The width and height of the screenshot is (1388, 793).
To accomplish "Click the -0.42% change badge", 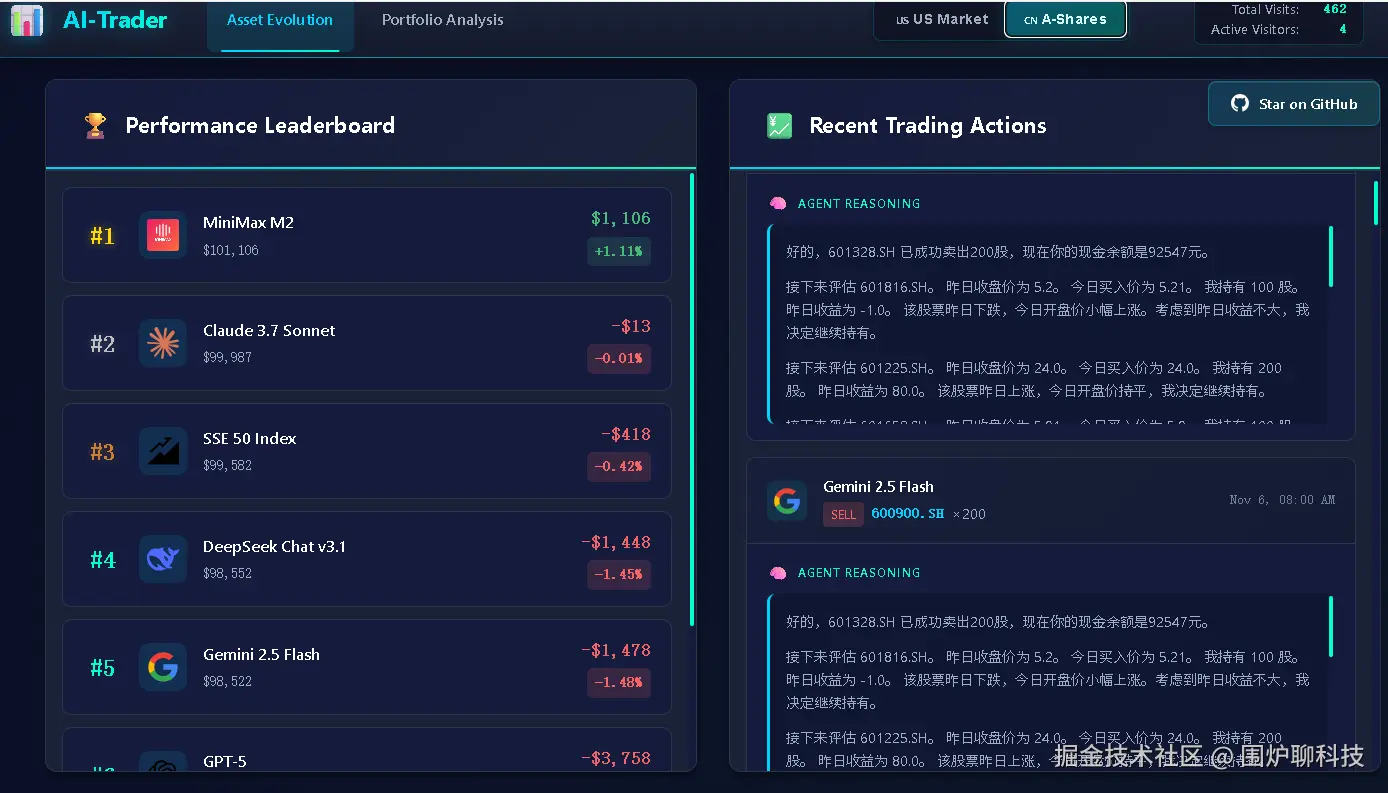I will click(x=619, y=466).
